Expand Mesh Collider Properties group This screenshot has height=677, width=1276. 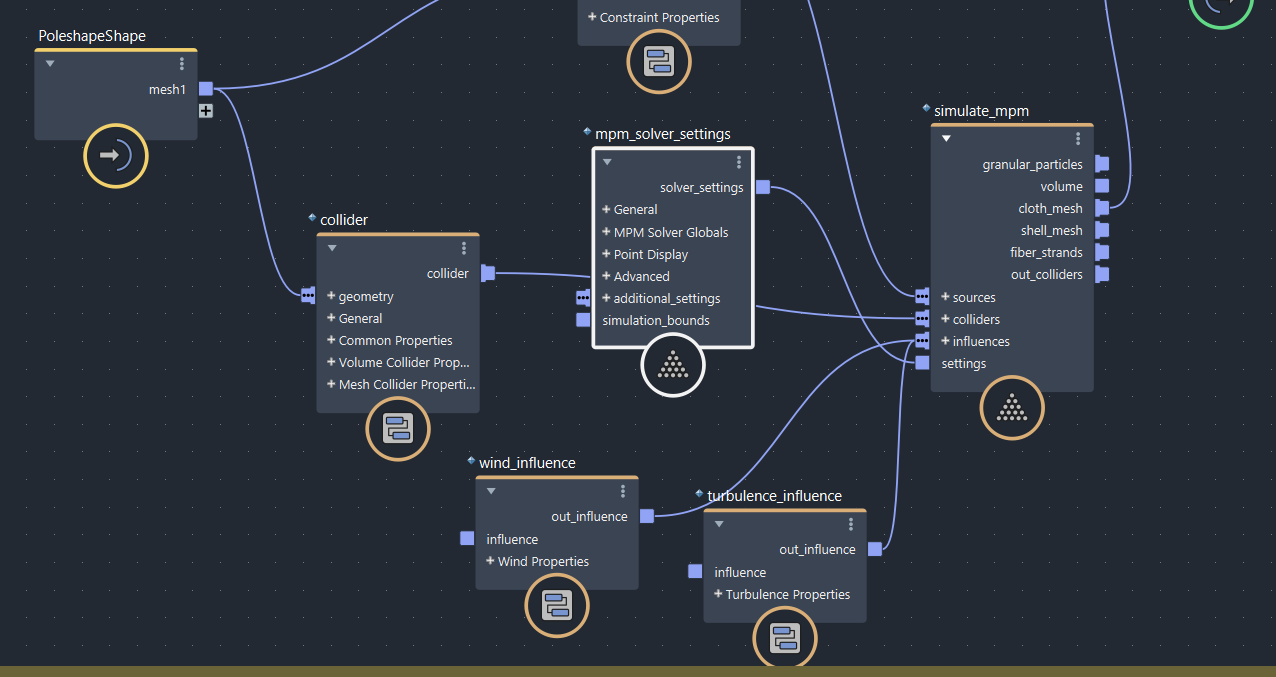pos(332,384)
